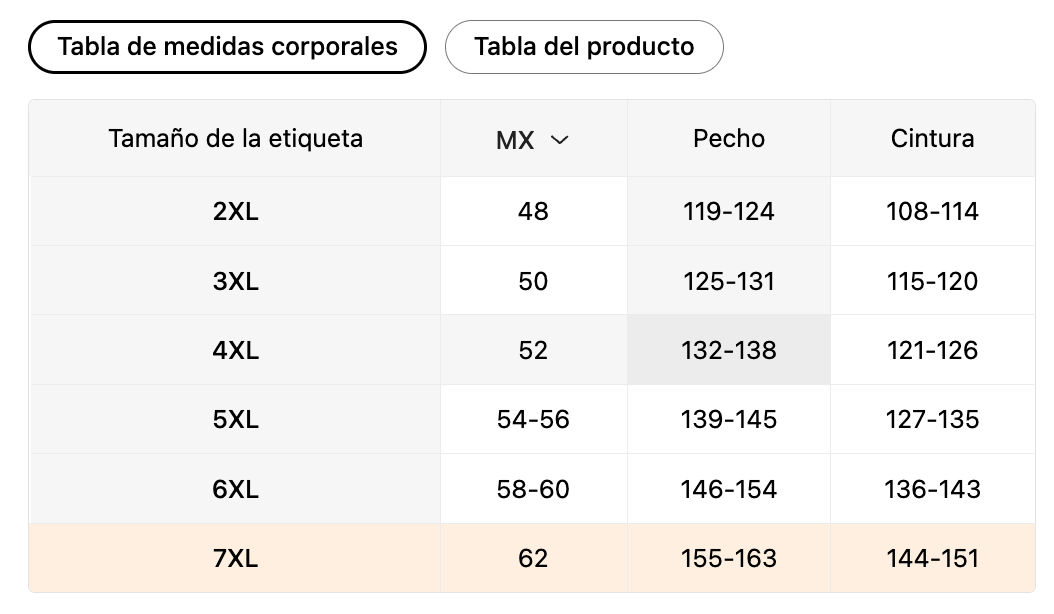The height and width of the screenshot is (614, 1054).
Task: Select the 3XL size row label
Action: point(235,282)
